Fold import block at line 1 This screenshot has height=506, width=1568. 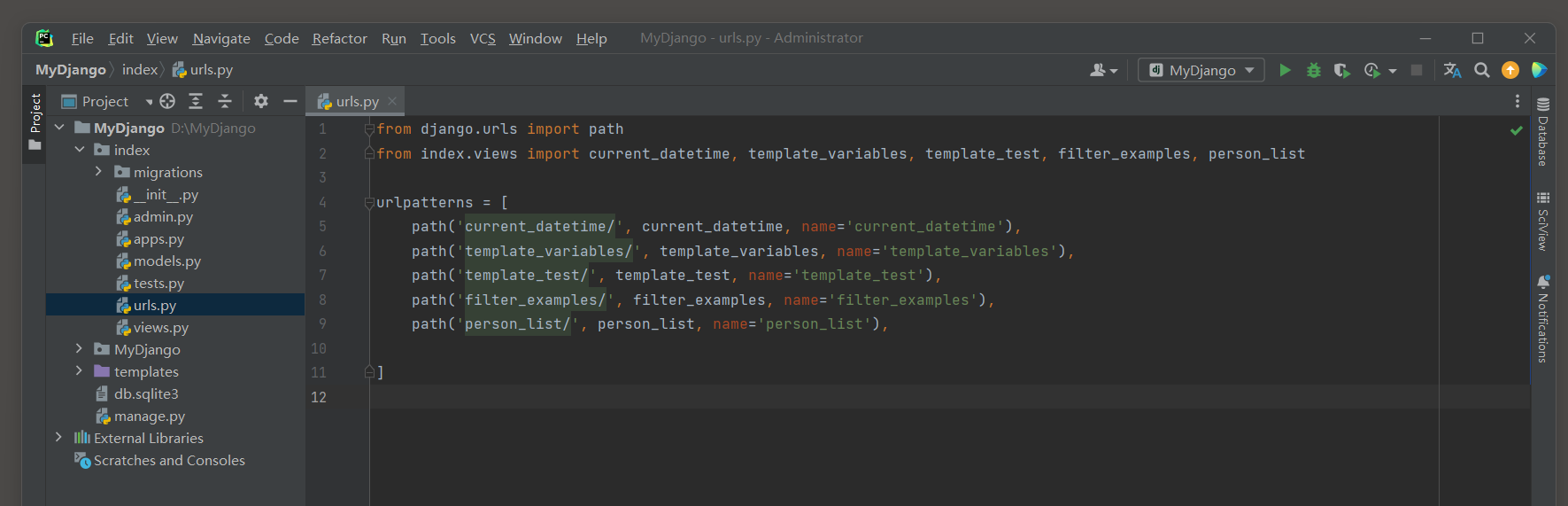[x=369, y=129]
